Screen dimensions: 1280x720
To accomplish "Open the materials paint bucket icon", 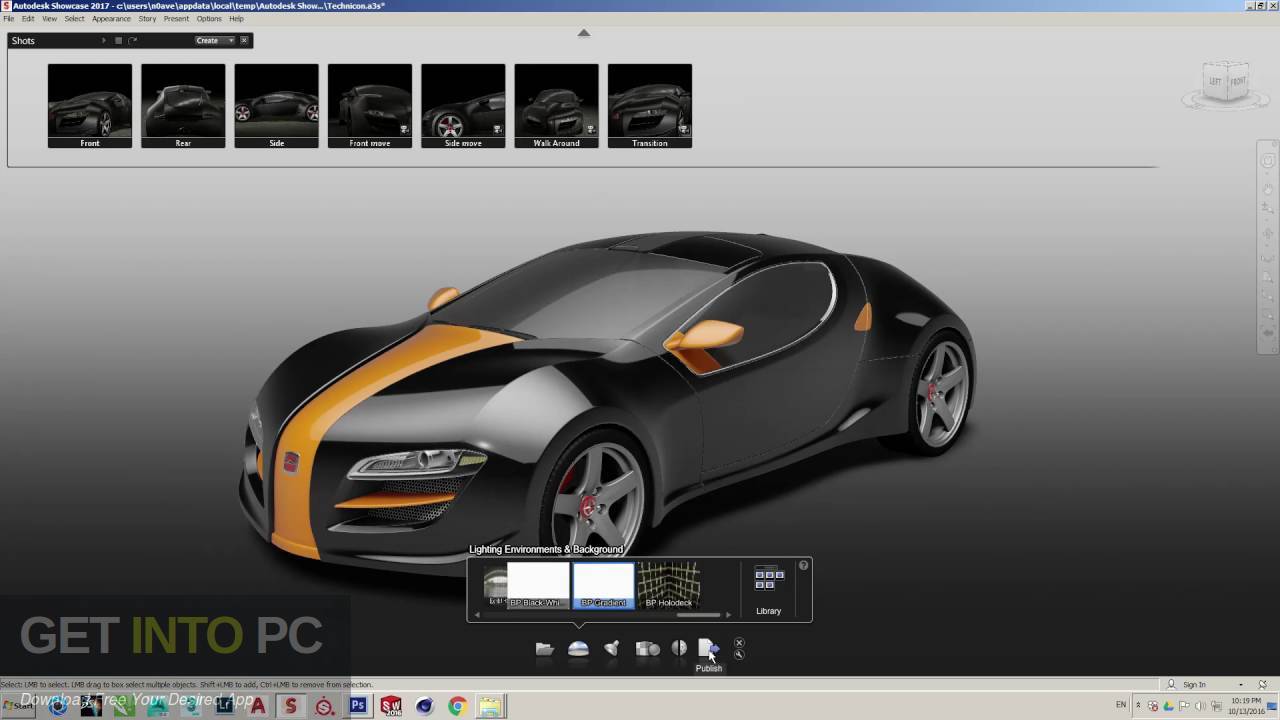I will (612, 649).
